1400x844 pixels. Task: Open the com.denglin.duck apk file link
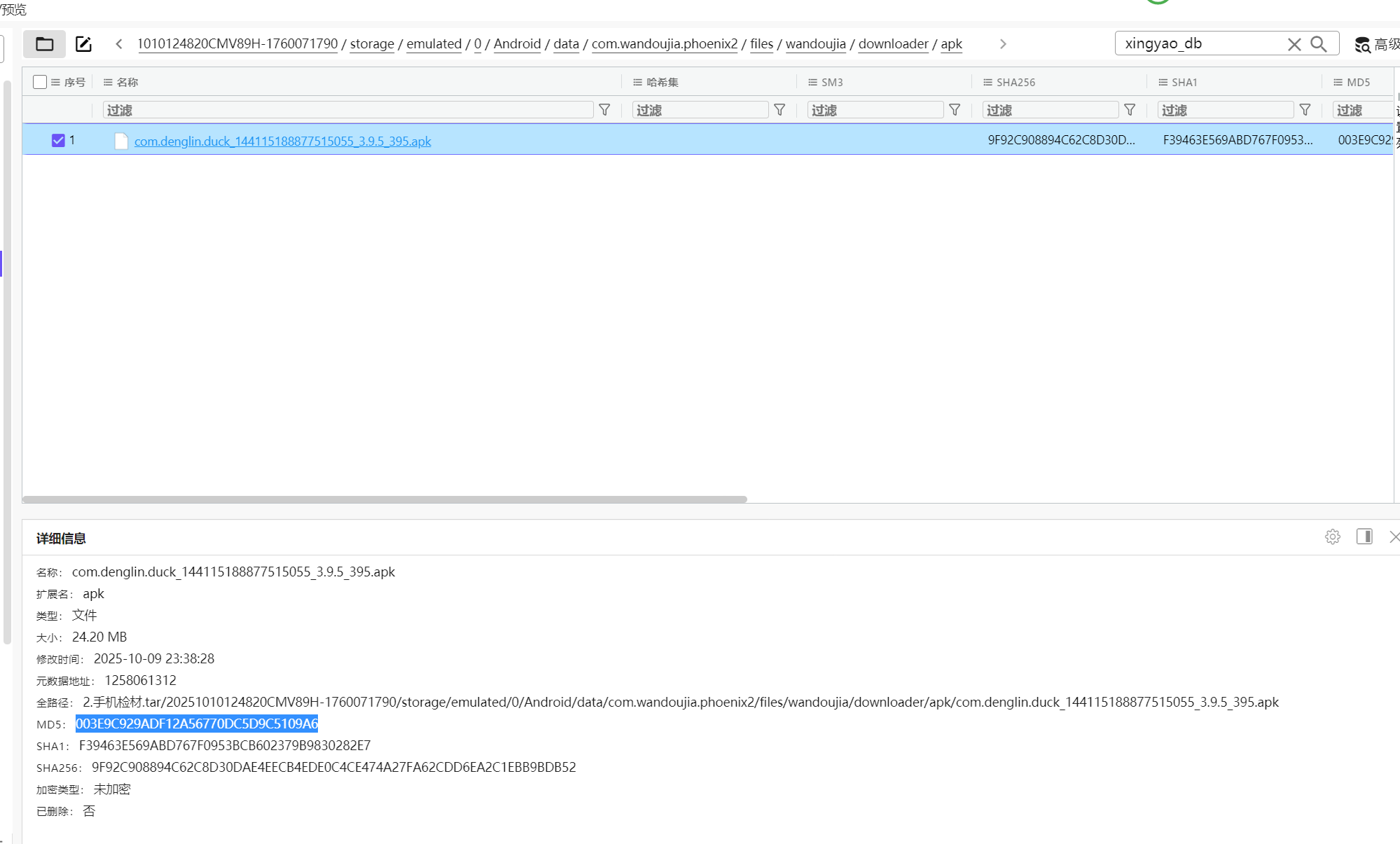pos(282,141)
